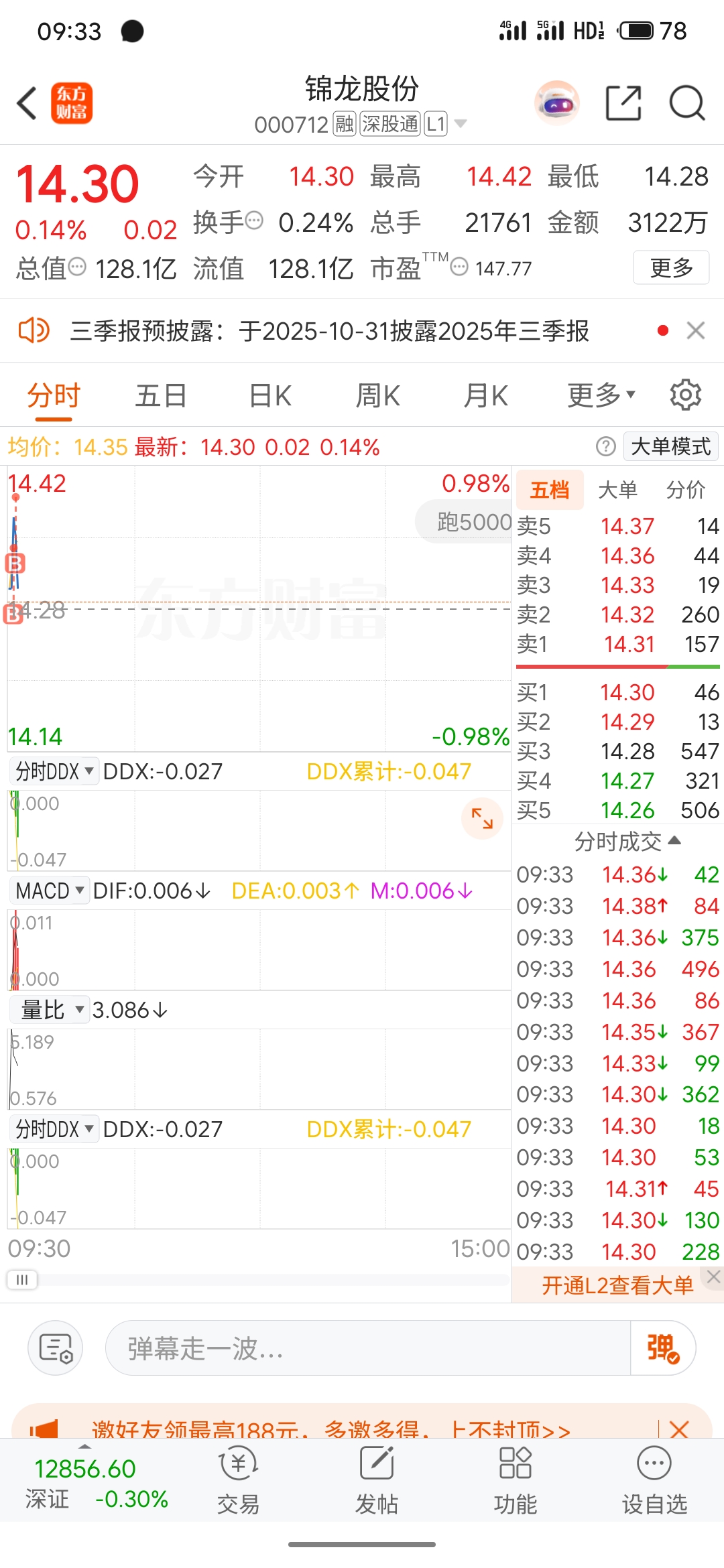Tap info icon next to 换手
This screenshot has height=1568, width=724.
pos(254,220)
